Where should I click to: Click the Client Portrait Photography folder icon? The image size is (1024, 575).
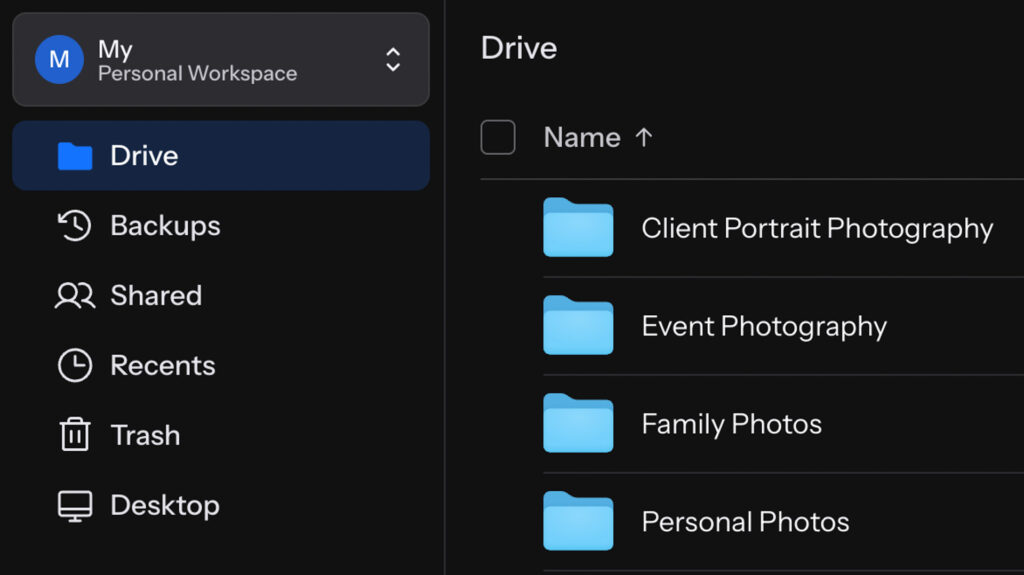pyautogui.click(x=578, y=227)
